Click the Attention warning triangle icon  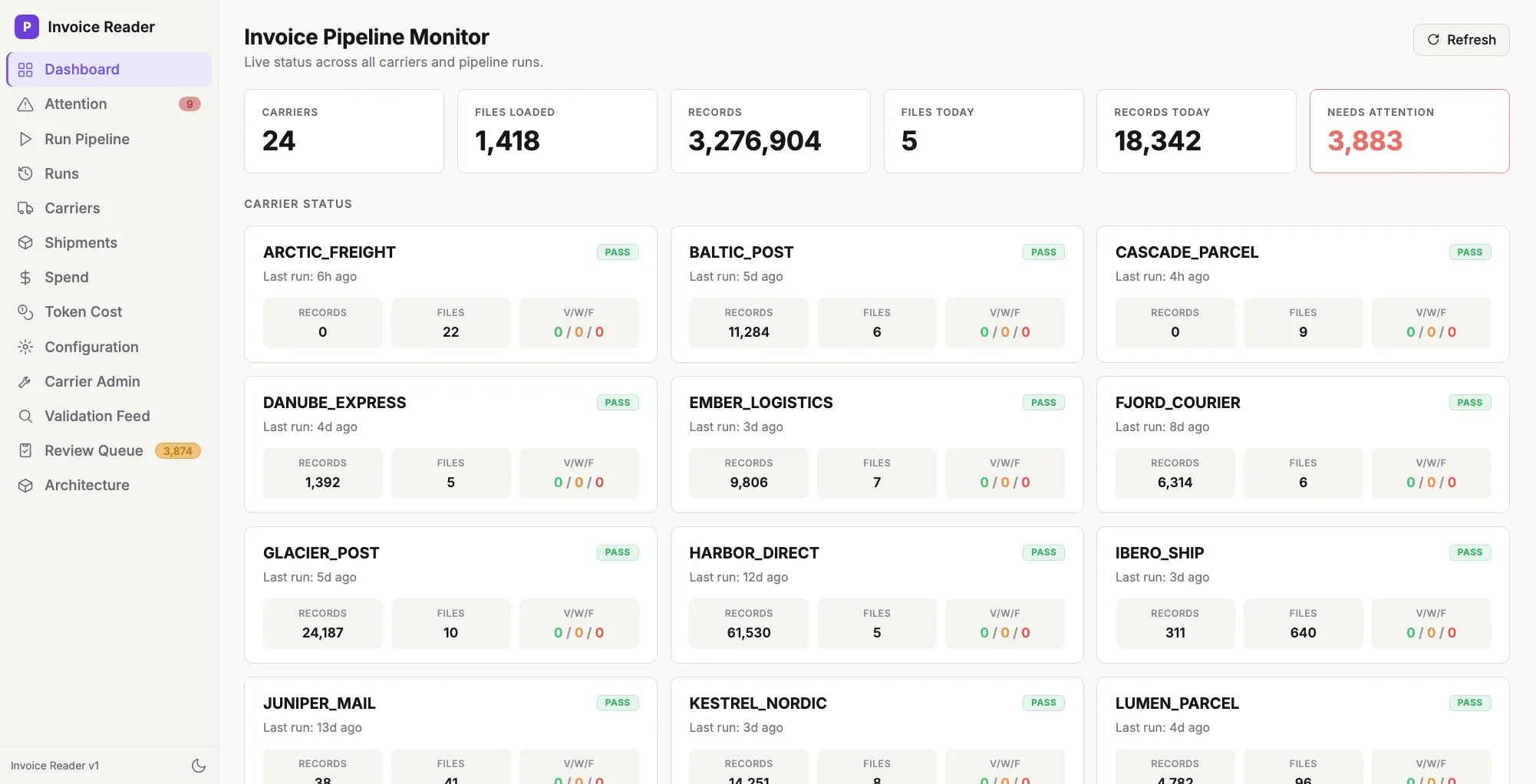(25, 104)
